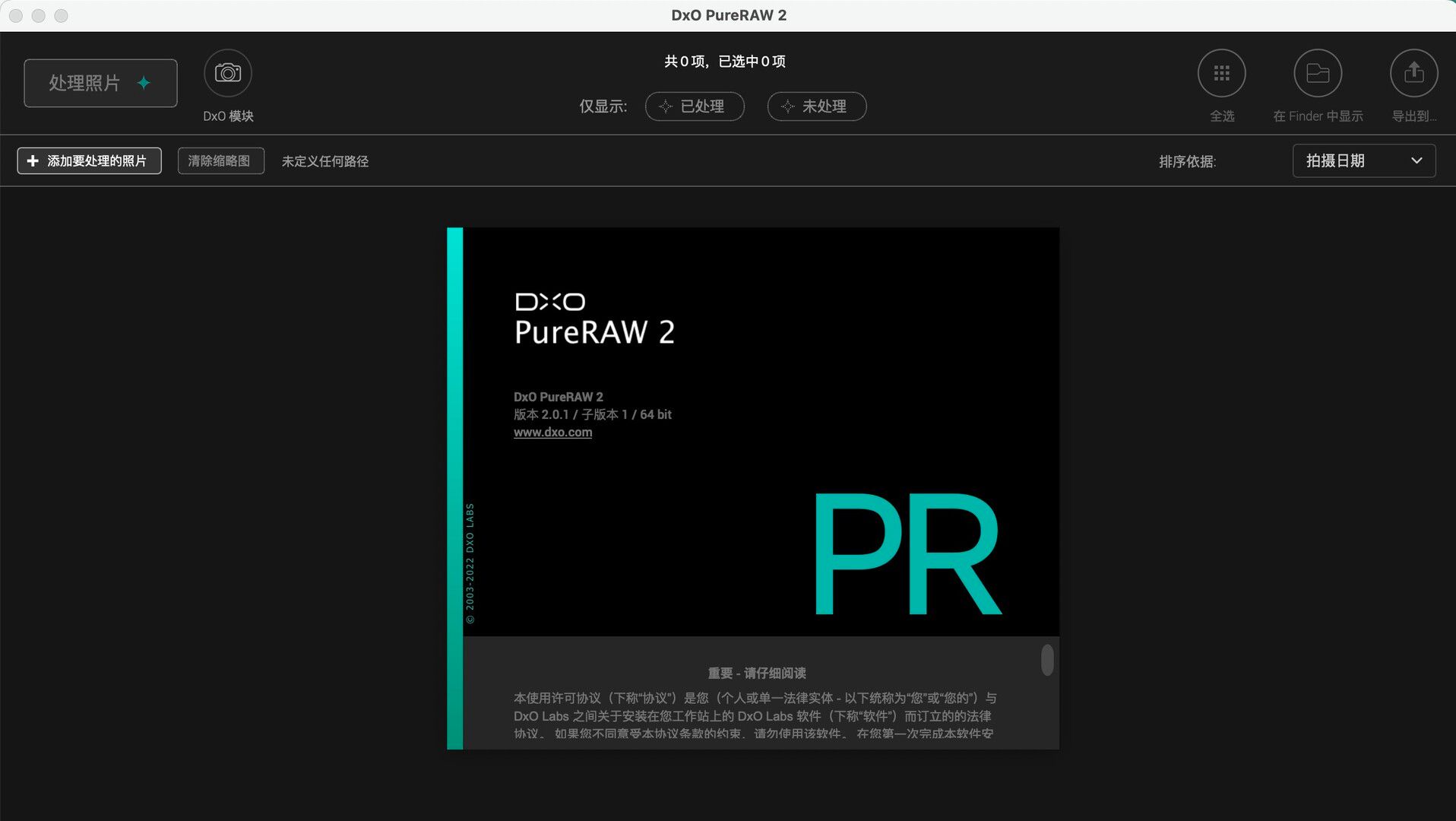Open the 拍摄日期 sort dropdown
Viewport: 1456px width, 821px height.
[x=1364, y=161]
